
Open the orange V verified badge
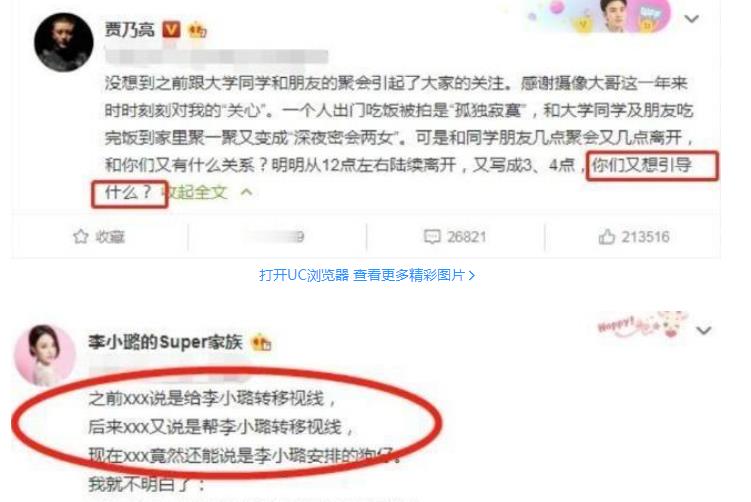tap(171, 30)
